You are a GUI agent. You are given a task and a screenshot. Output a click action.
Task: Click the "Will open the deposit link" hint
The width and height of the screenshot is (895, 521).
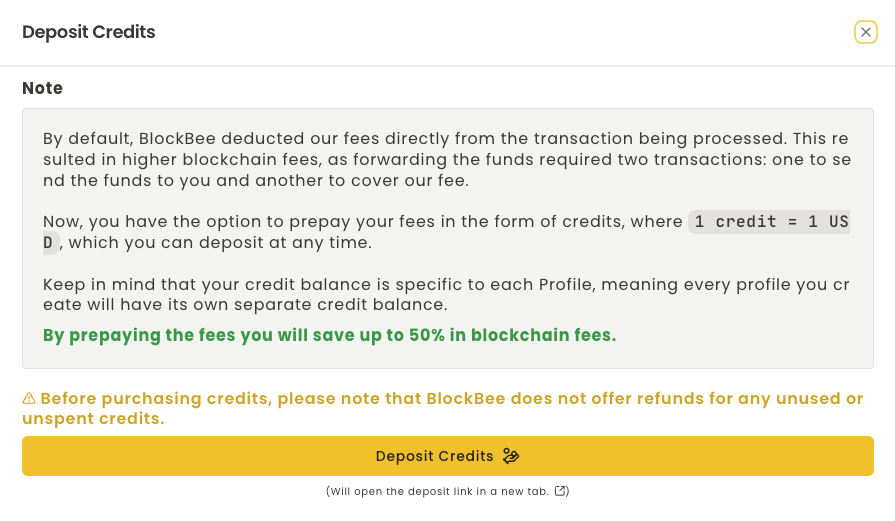click(440, 491)
